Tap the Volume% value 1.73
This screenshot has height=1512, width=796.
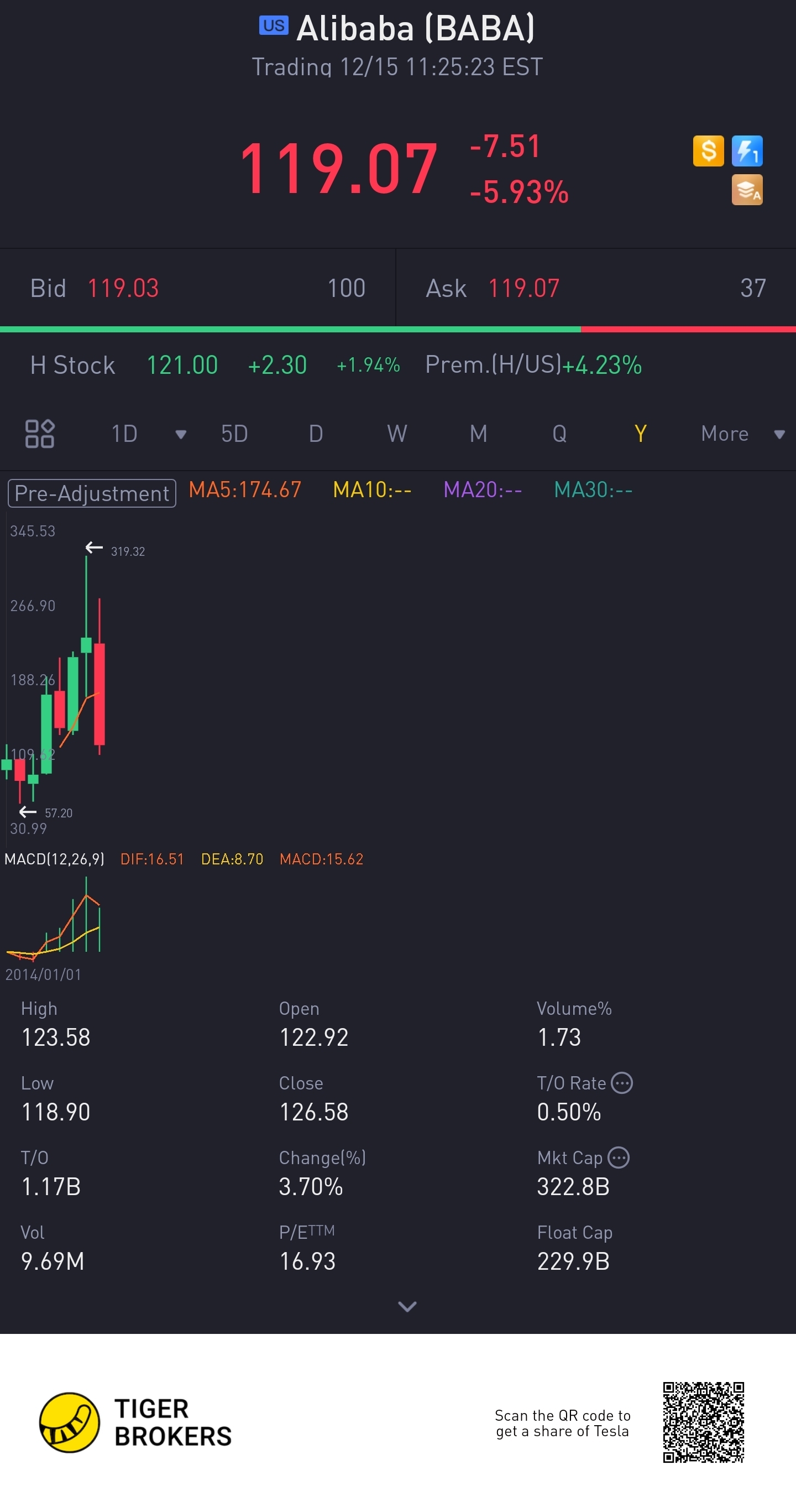(559, 1037)
